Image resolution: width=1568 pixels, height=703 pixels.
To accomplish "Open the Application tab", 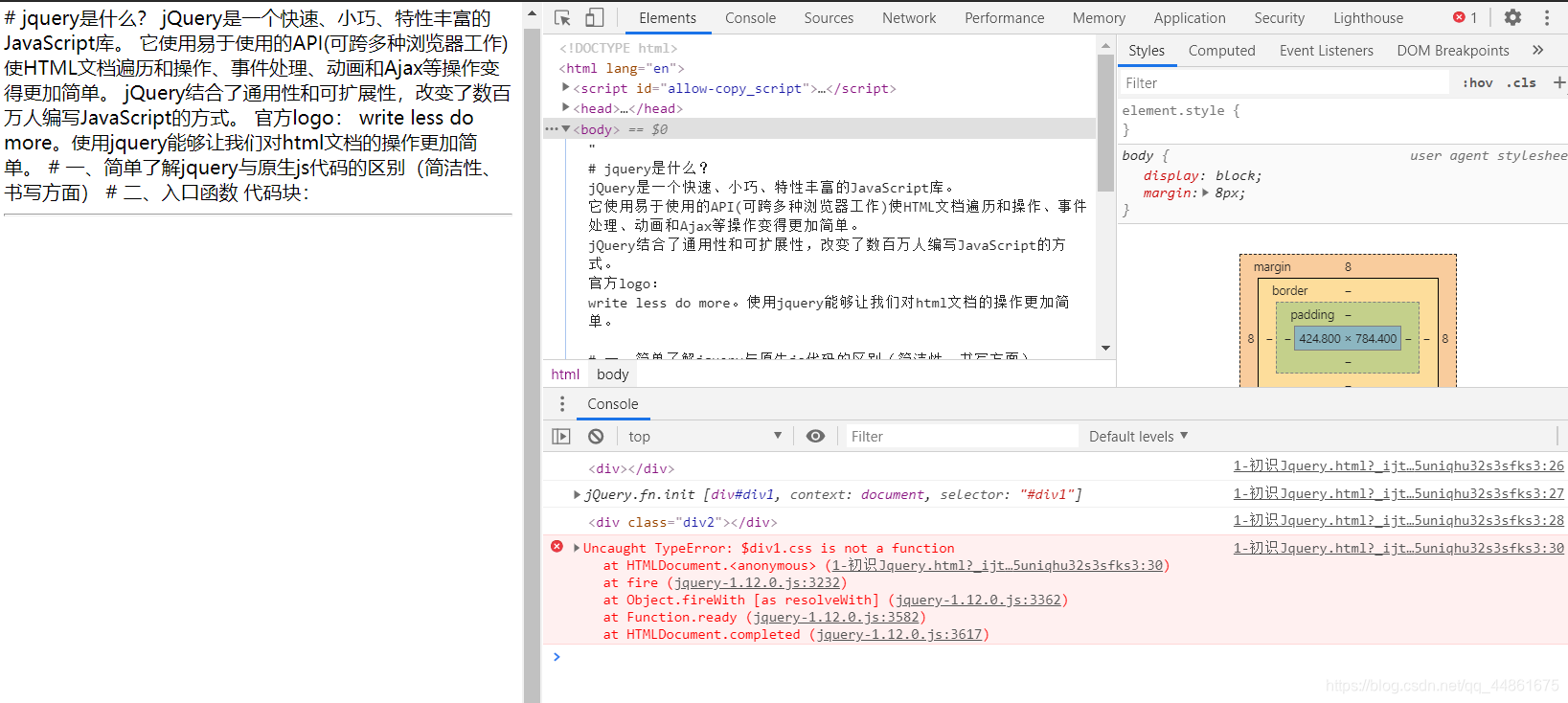I will [x=1190, y=18].
